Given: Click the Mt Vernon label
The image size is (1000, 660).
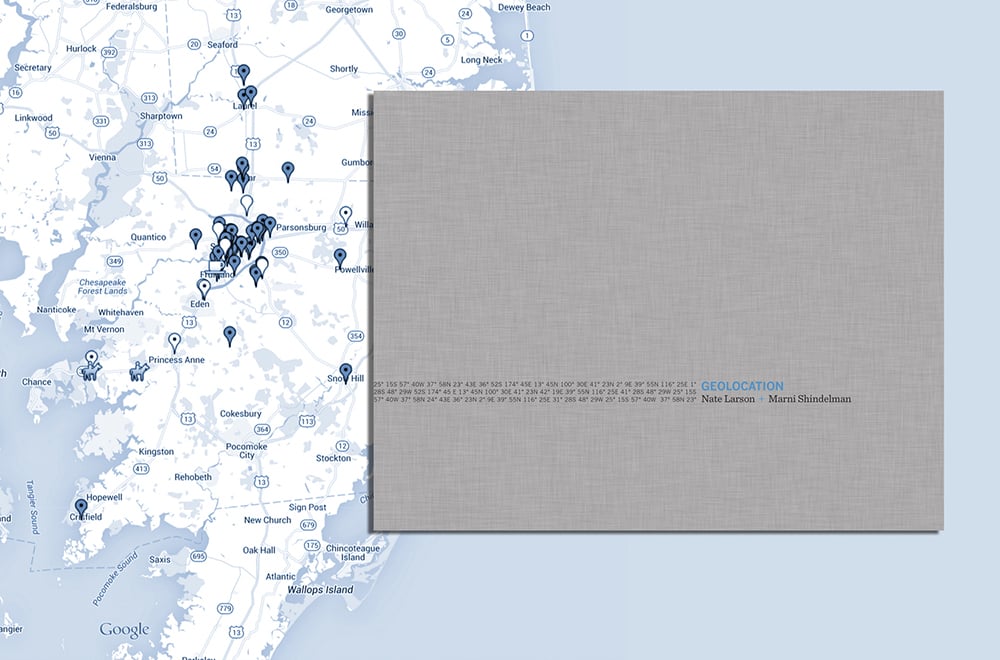Looking at the screenshot, I should [x=104, y=330].
